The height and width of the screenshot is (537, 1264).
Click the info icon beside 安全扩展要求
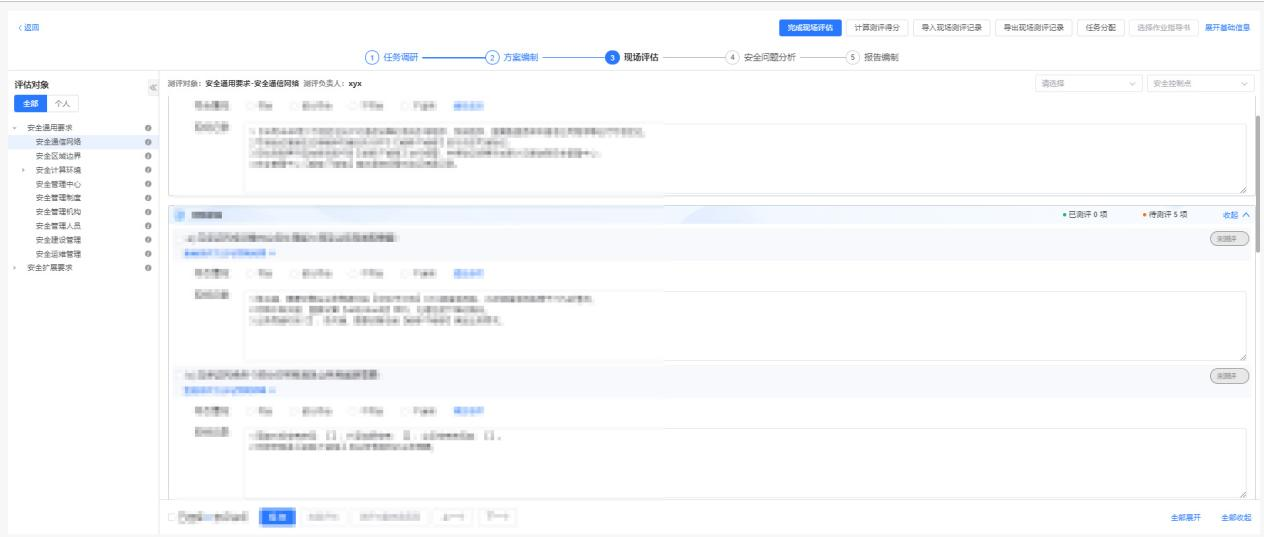pos(148,268)
